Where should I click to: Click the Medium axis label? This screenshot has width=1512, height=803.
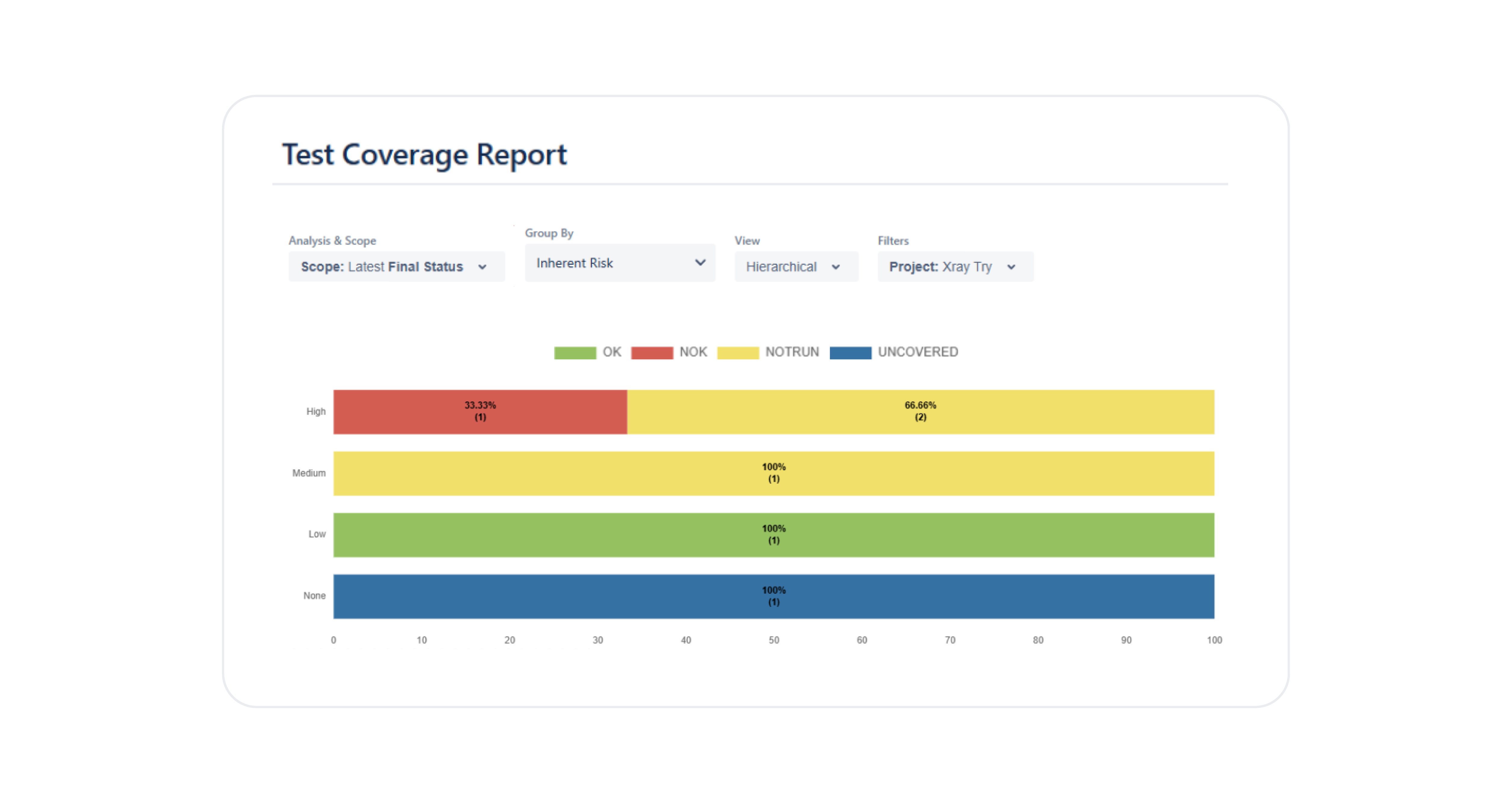pyautogui.click(x=309, y=473)
